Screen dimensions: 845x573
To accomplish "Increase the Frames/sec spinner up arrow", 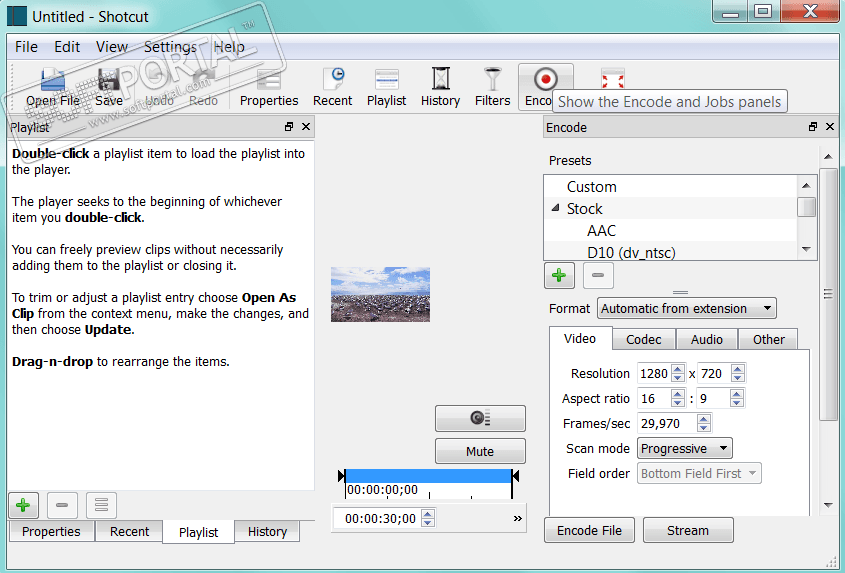I will [703, 419].
